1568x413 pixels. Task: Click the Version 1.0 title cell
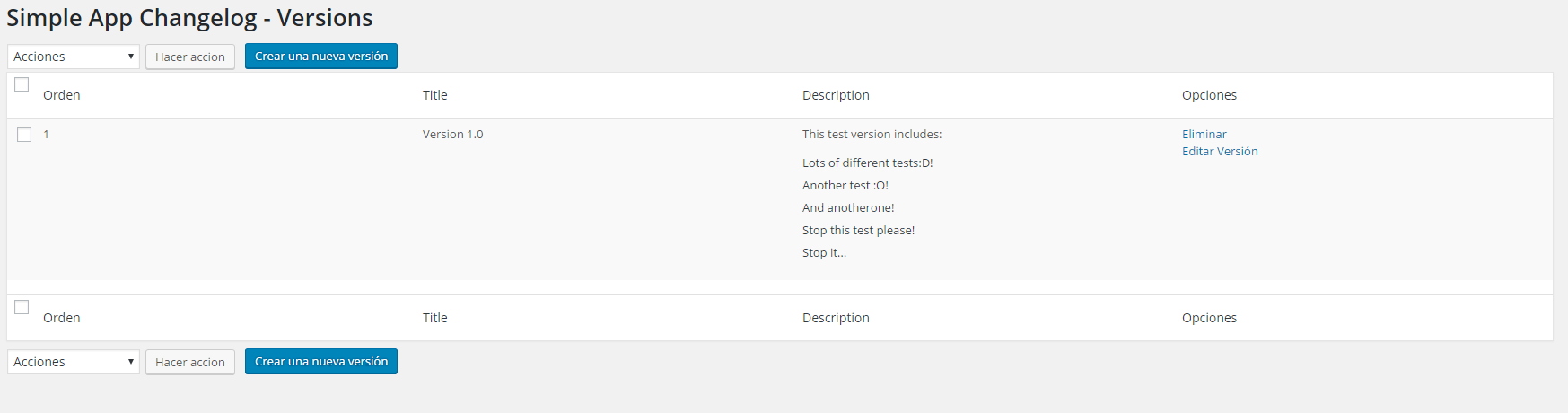tap(453, 134)
